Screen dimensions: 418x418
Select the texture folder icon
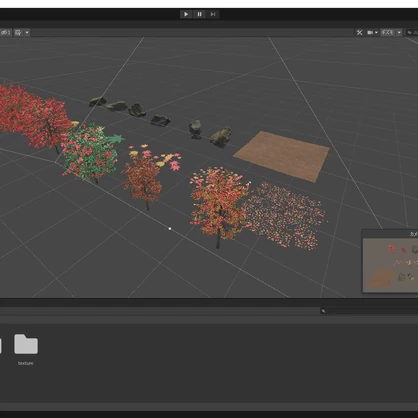(26, 344)
